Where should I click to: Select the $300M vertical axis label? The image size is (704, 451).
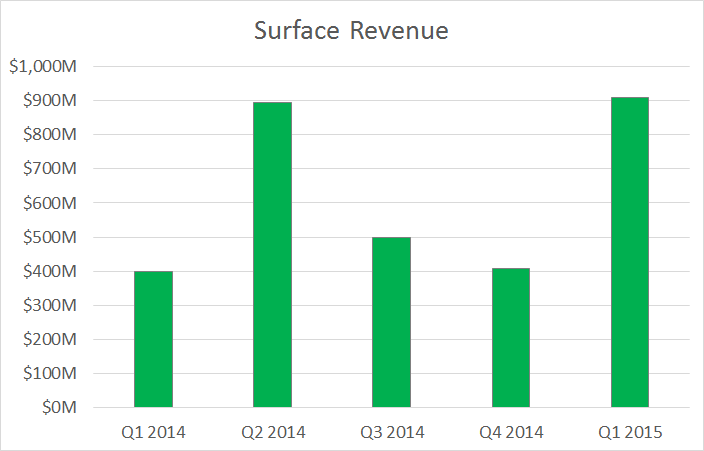click(48, 306)
